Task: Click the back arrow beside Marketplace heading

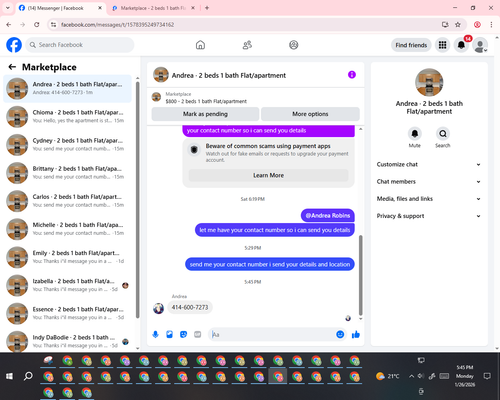Action: point(12,67)
